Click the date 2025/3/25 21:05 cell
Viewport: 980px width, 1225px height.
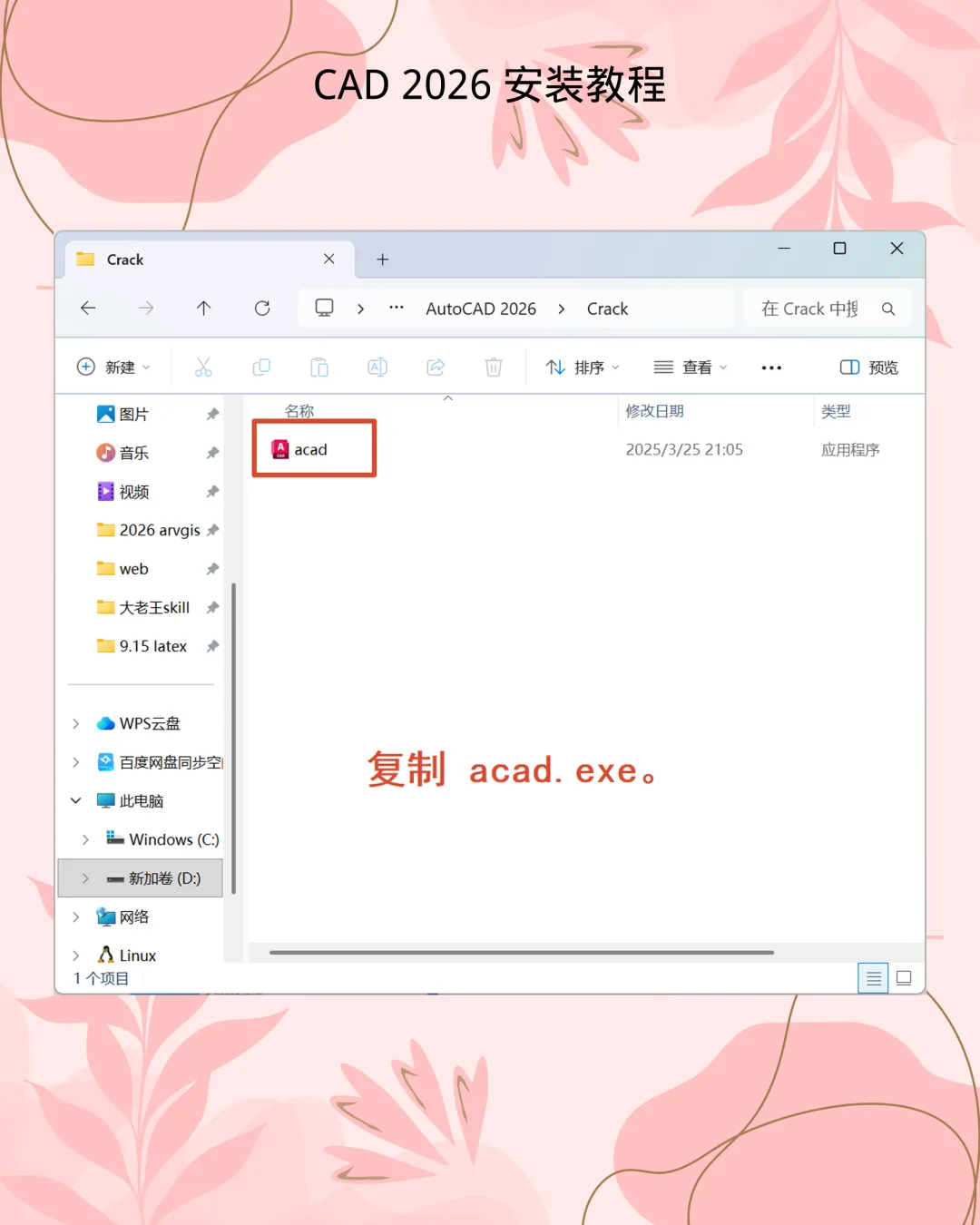[684, 449]
